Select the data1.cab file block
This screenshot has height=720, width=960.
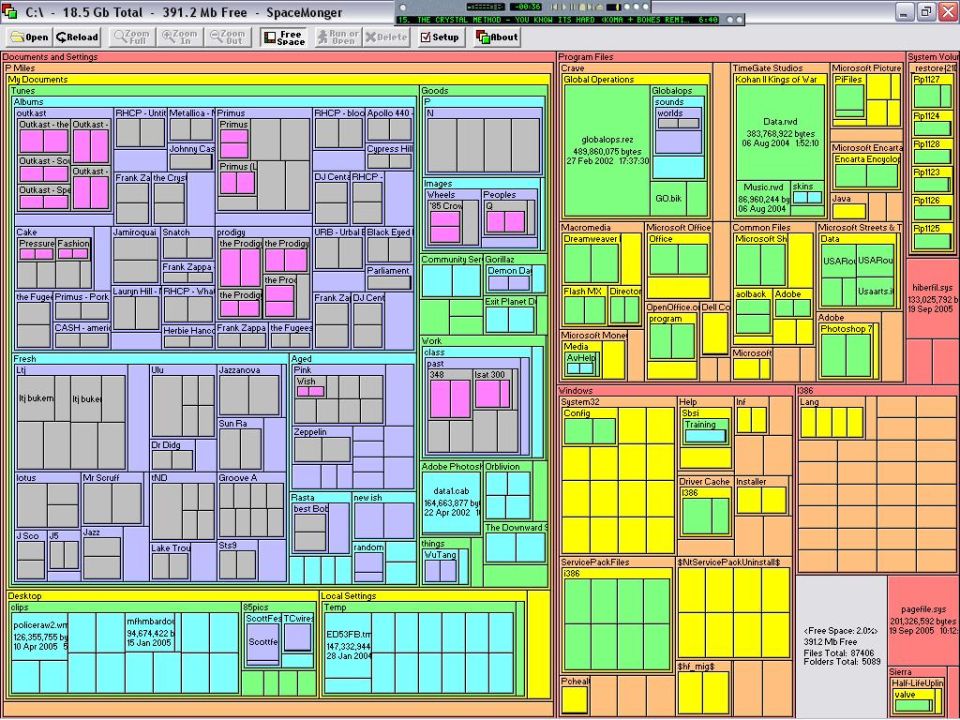point(451,502)
